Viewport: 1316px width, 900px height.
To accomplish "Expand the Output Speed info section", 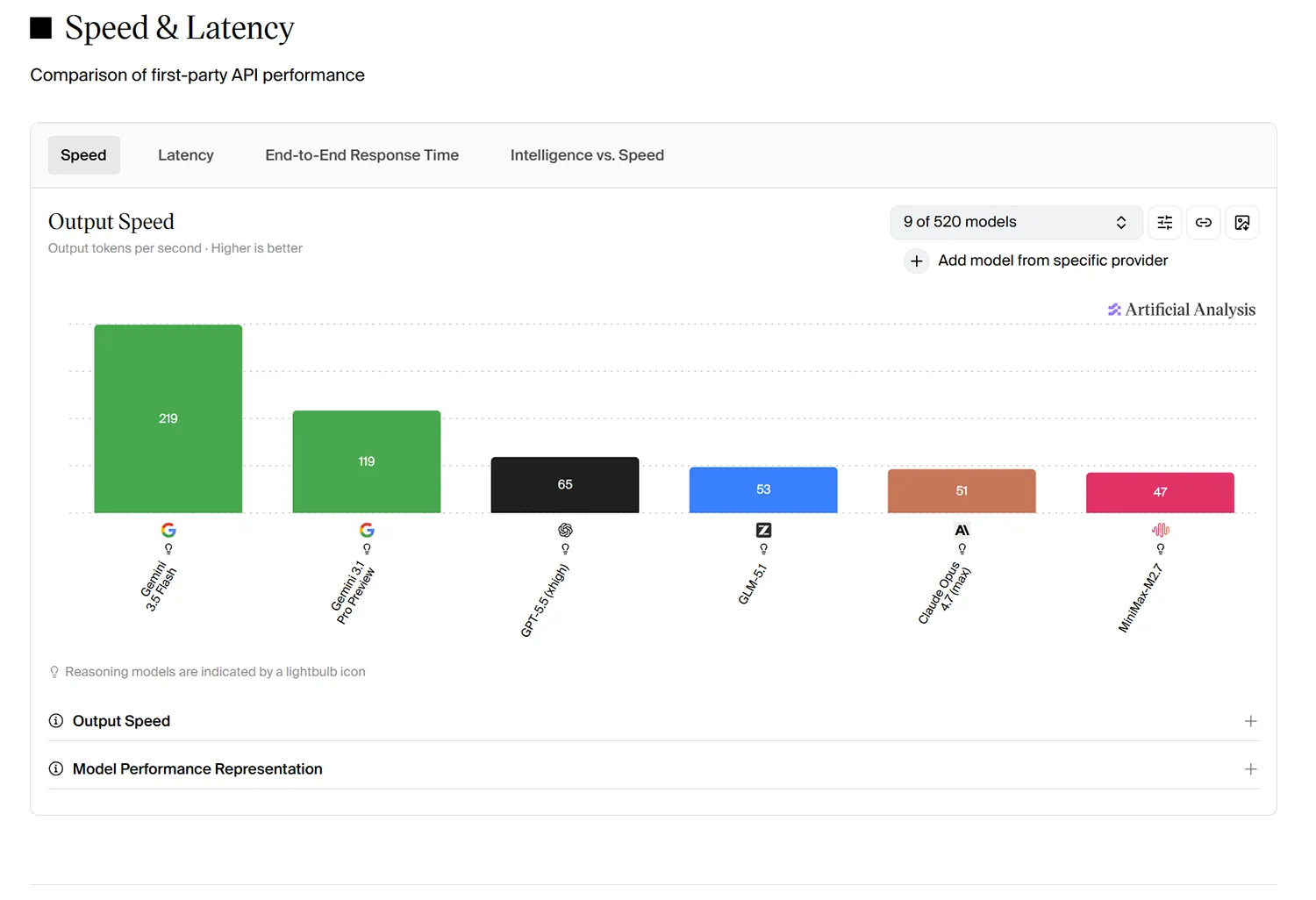I will pos(654,721).
